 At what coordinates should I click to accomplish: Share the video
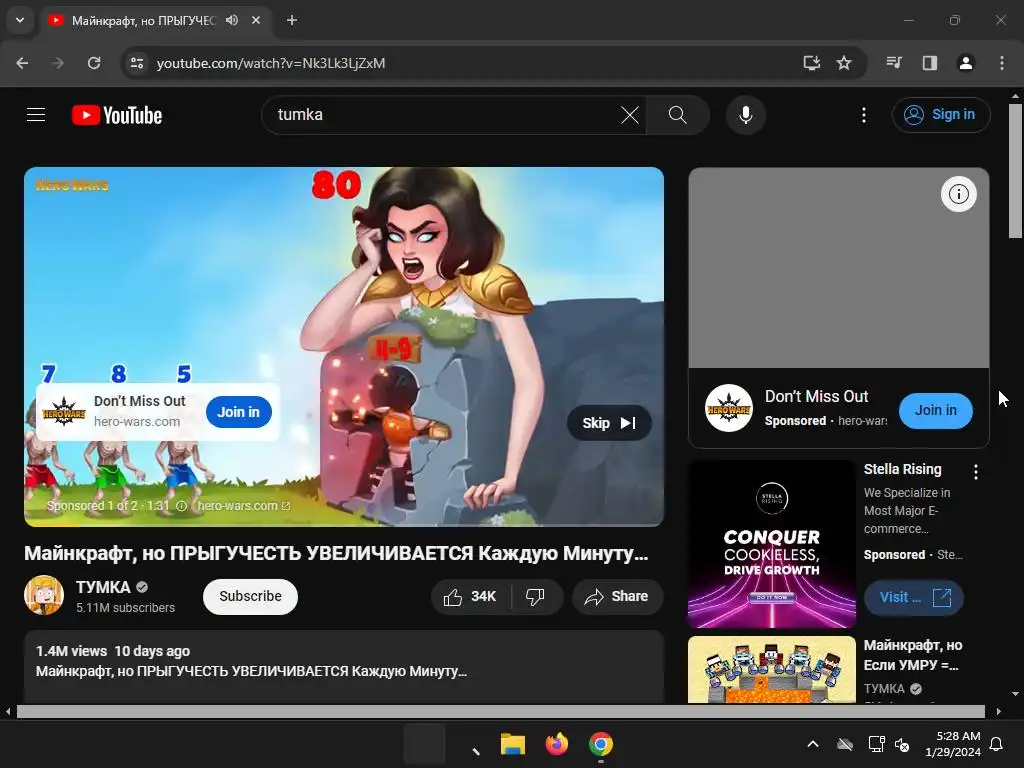click(x=617, y=596)
